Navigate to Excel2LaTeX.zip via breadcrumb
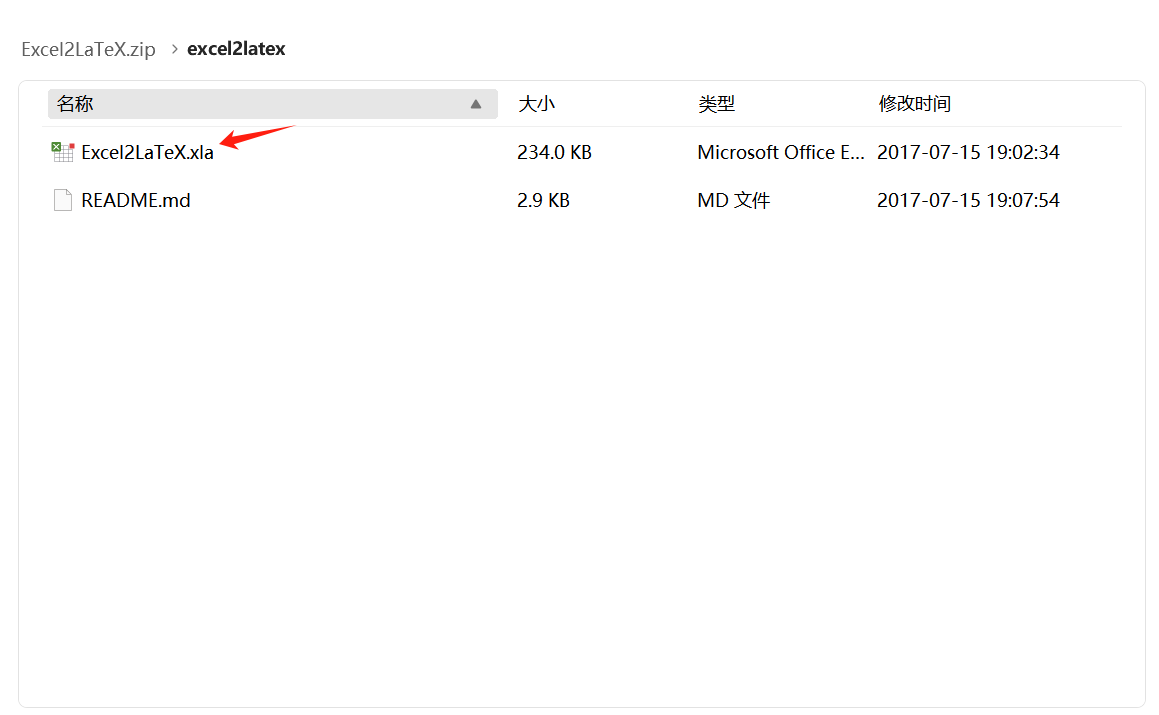The height and width of the screenshot is (715, 1159). pos(88,48)
